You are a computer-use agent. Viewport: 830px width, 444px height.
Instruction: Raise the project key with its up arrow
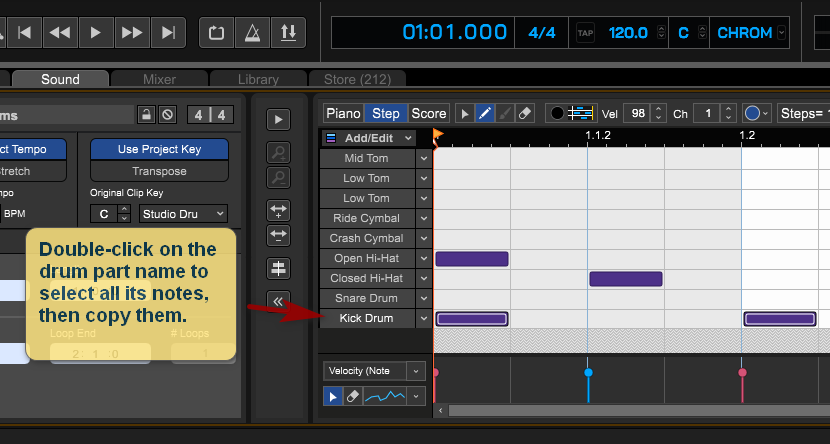click(702, 29)
